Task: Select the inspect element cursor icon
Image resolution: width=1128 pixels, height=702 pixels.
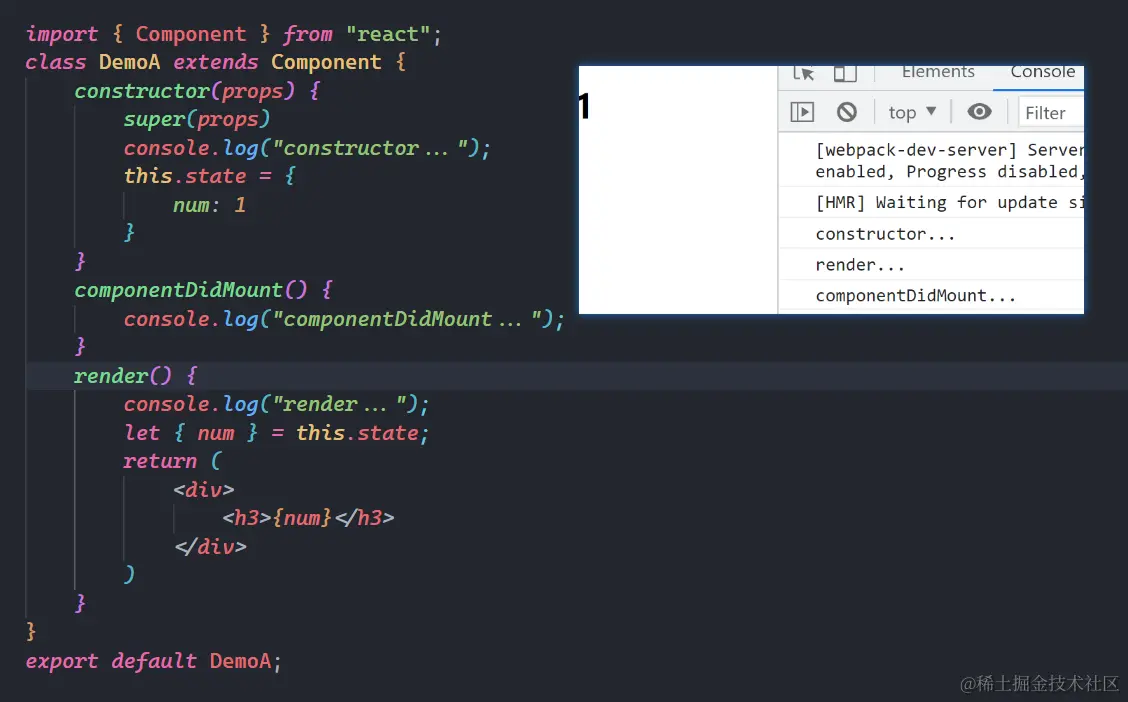Action: [x=804, y=73]
